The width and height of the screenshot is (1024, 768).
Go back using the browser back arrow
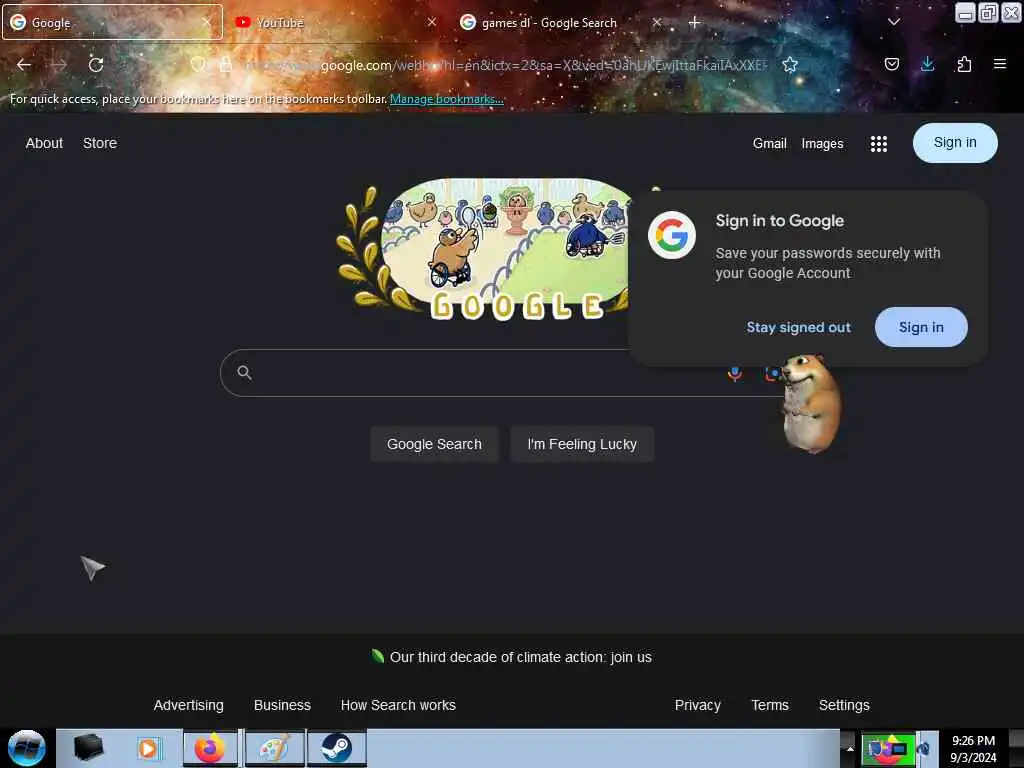[x=24, y=64]
